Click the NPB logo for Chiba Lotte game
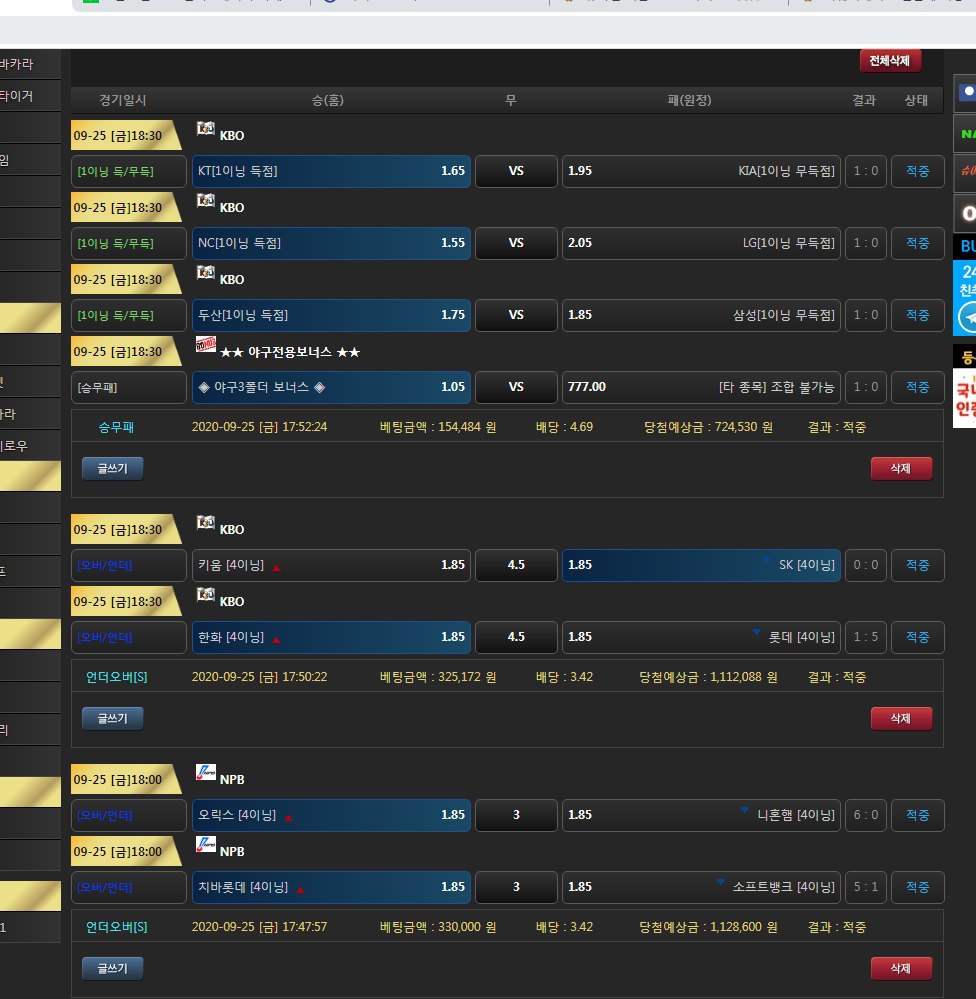This screenshot has height=999, width=976. pos(206,845)
